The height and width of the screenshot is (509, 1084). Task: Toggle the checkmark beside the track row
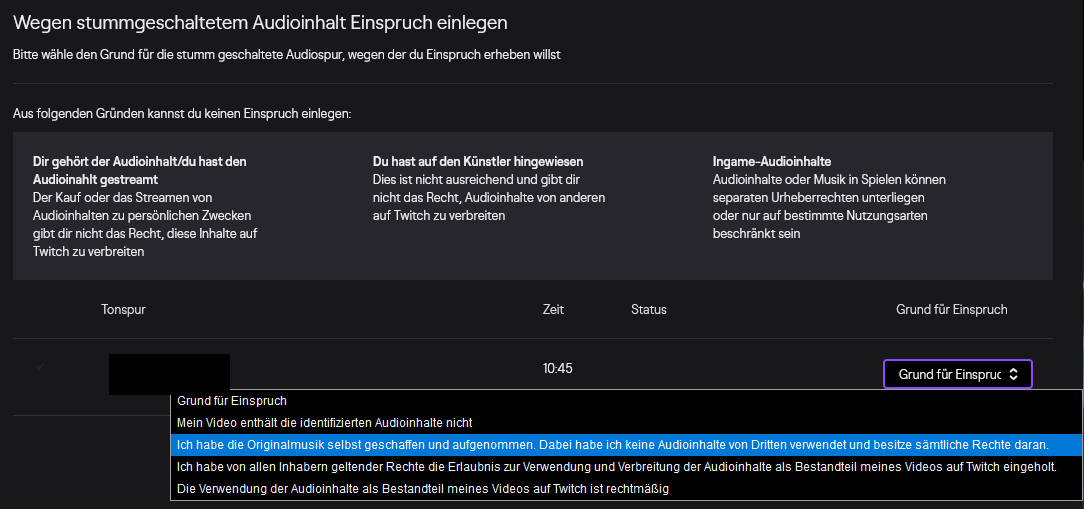tap(40, 367)
